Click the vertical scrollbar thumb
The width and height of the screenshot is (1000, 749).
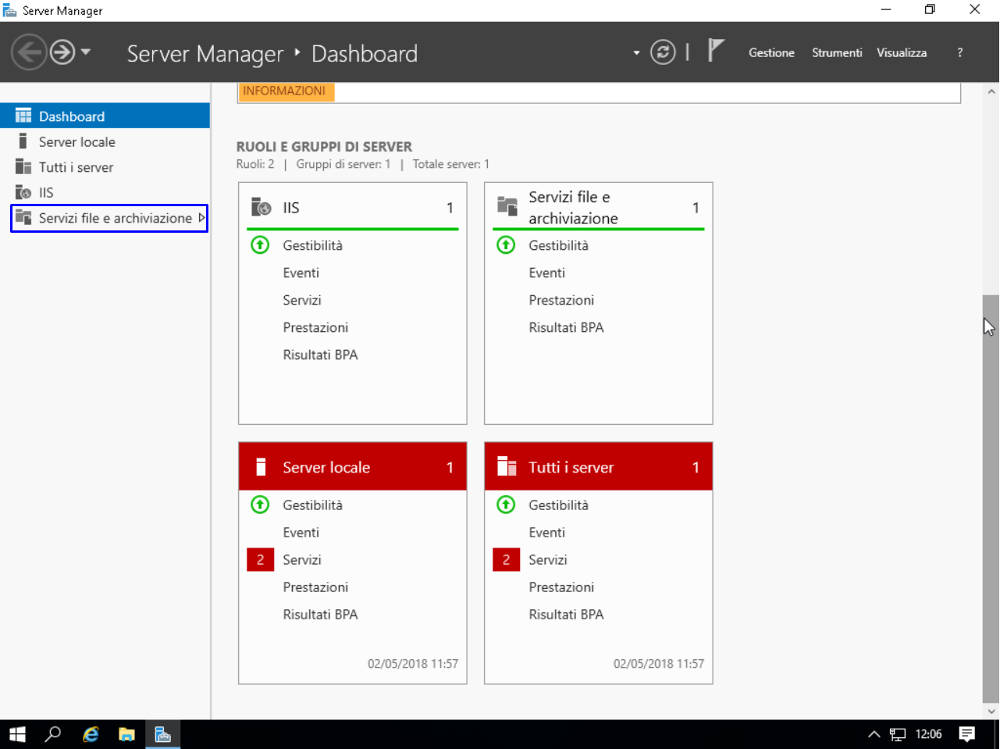click(990, 498)
